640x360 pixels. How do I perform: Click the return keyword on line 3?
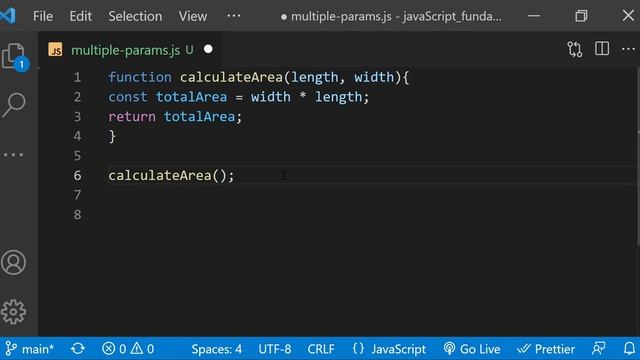[x=132, y=117]
